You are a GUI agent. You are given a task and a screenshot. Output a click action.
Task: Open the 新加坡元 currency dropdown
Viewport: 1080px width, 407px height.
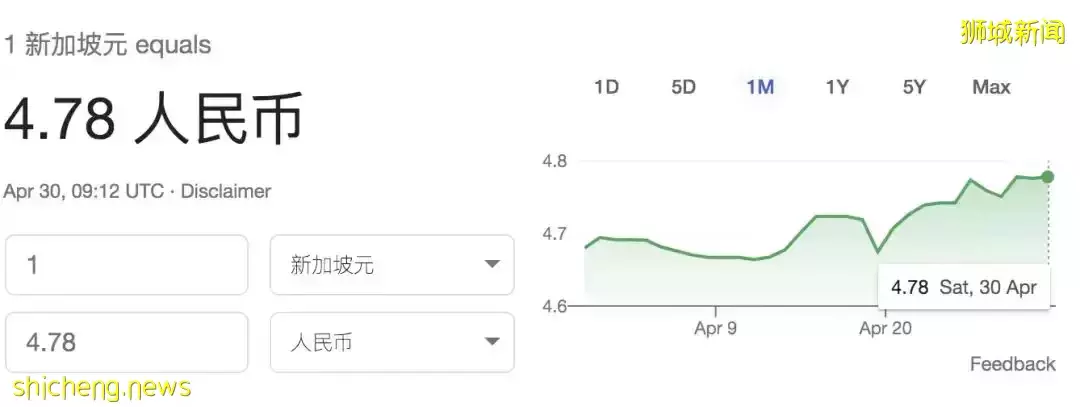click(392, 264)
